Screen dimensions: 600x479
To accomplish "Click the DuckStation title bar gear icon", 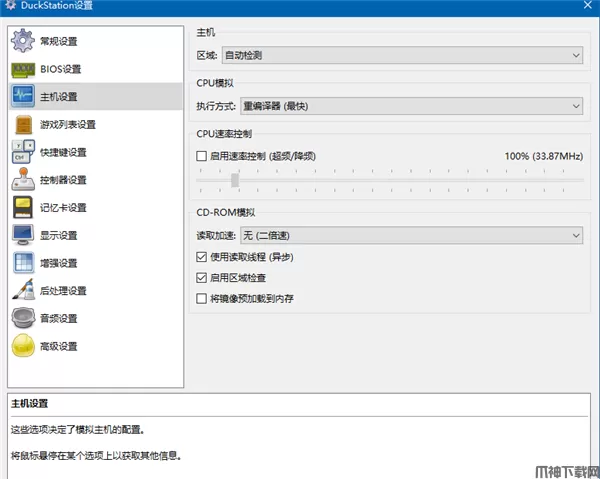I will (10, 5).
